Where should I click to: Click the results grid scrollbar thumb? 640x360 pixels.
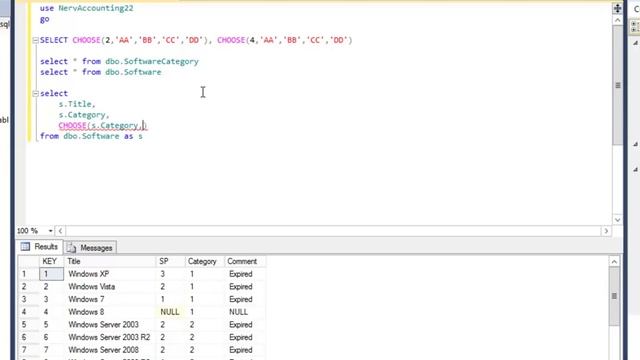(614, 296)
